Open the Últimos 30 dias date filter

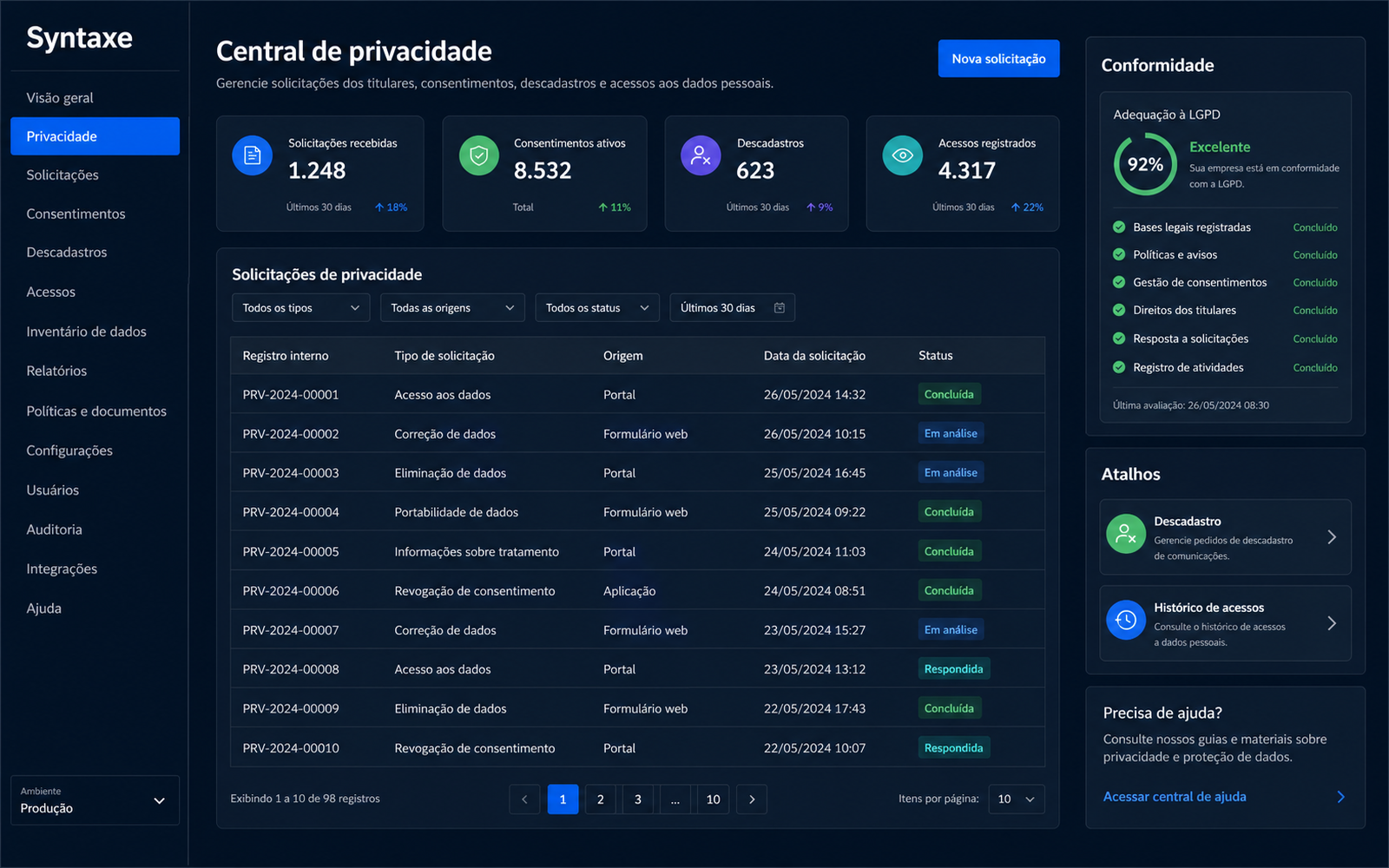point(732,308)
